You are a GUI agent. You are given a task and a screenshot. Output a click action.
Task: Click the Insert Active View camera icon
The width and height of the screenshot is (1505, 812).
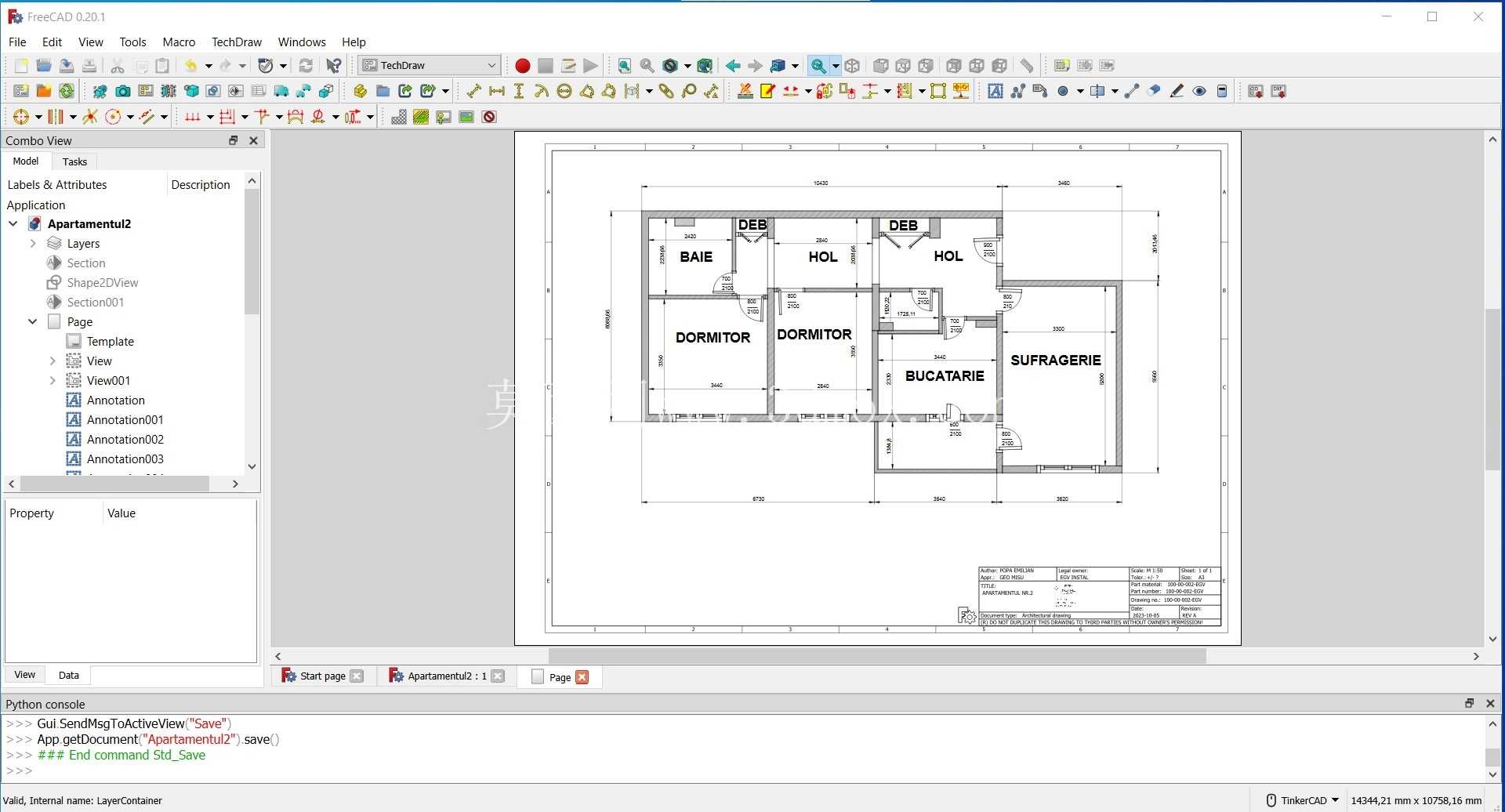click(122, 92)
